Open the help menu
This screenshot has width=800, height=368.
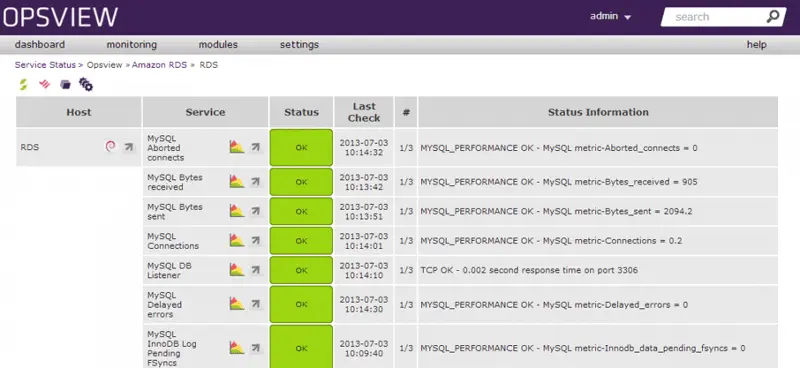pos(757,44)
